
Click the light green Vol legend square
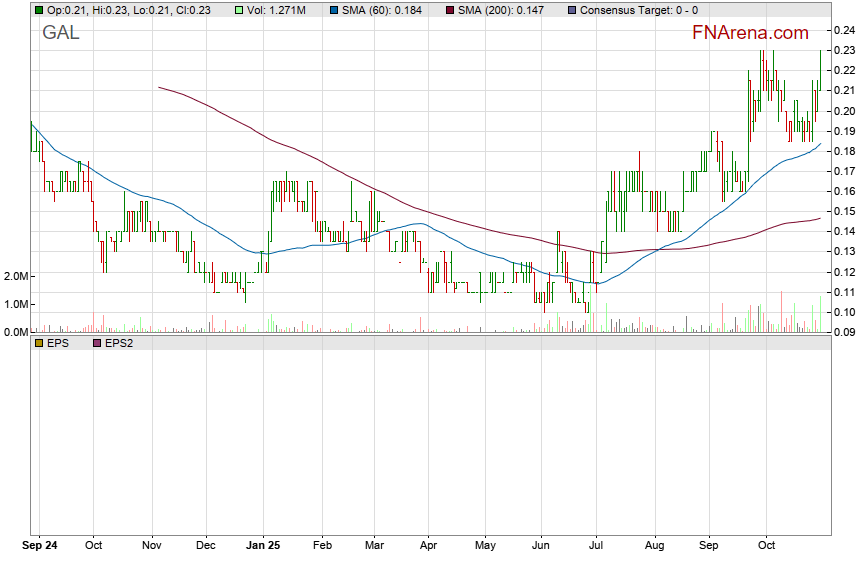(x=238, y=9)
